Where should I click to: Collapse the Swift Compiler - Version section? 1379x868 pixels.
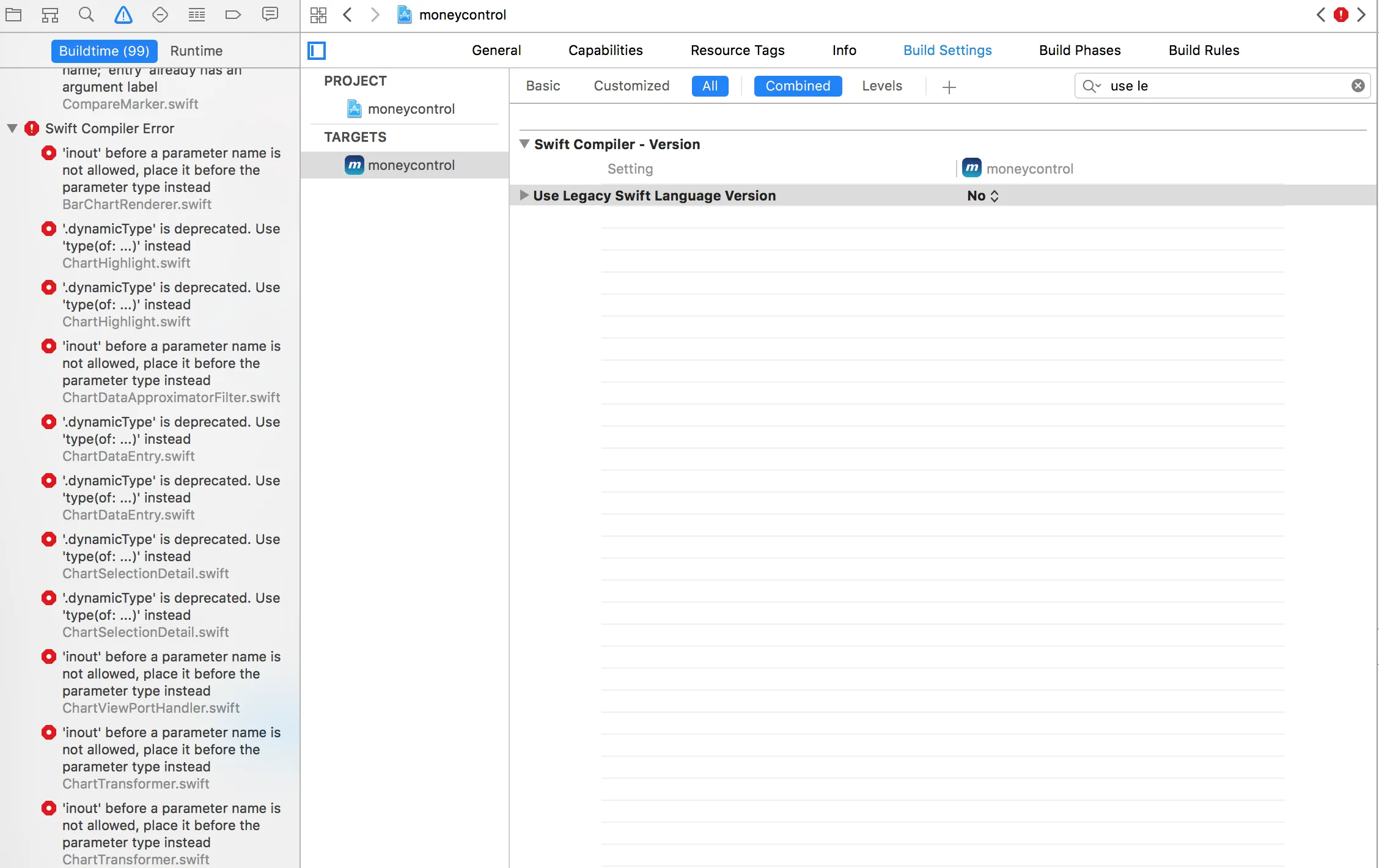524,144
